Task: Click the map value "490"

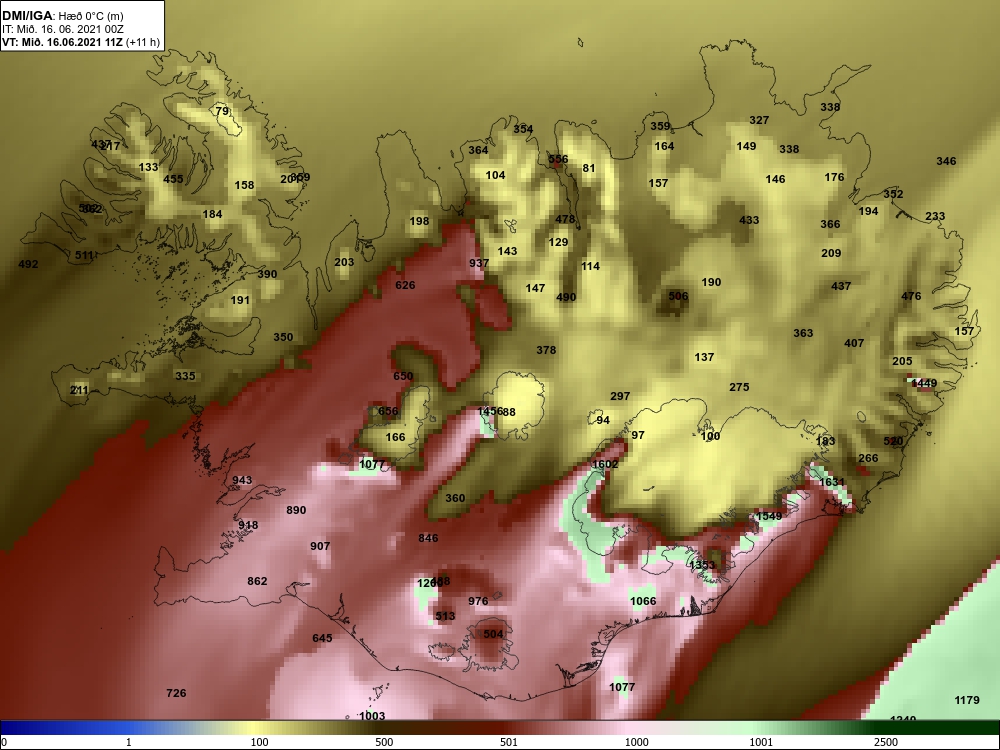Action: pyautogui.click(x=566, y=297)
